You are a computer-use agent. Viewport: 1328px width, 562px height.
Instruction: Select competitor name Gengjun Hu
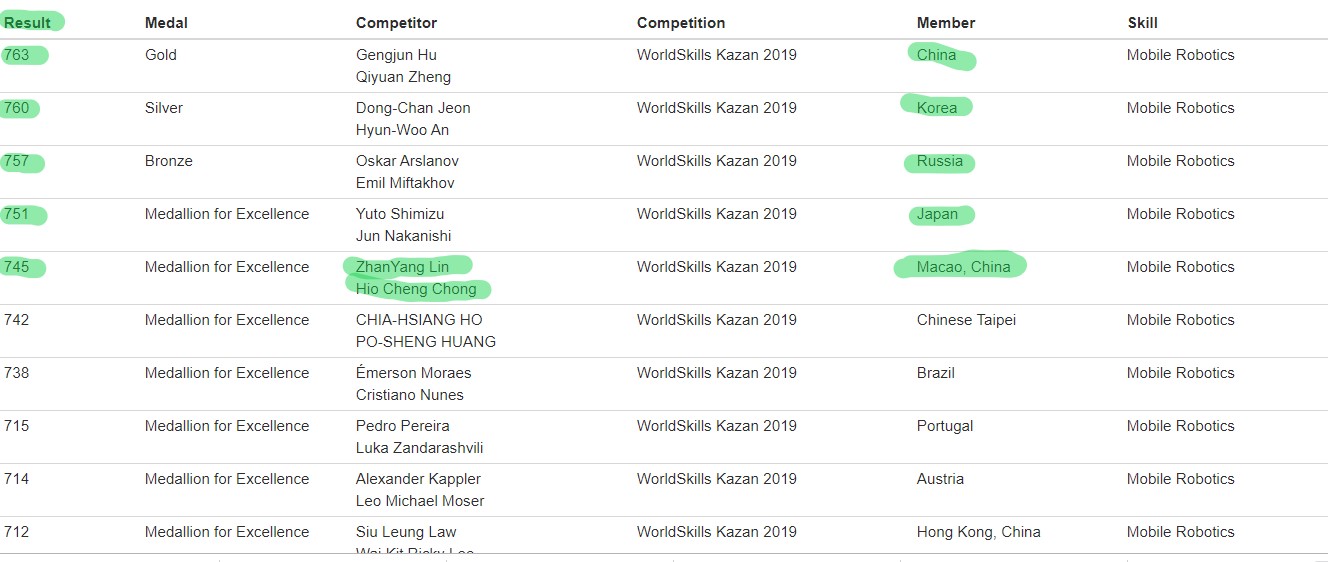click(396, 55)
